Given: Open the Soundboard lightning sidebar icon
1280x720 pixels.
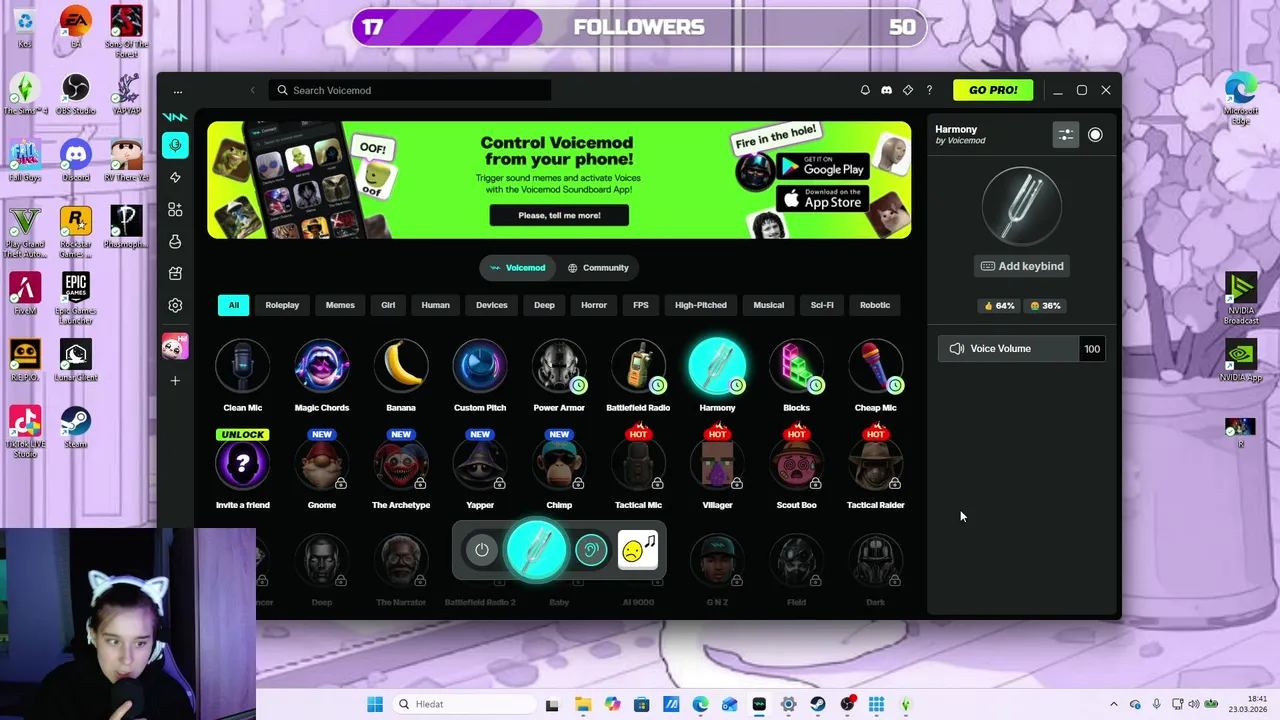Looking at the screenshot, I should tap(175, 177).
